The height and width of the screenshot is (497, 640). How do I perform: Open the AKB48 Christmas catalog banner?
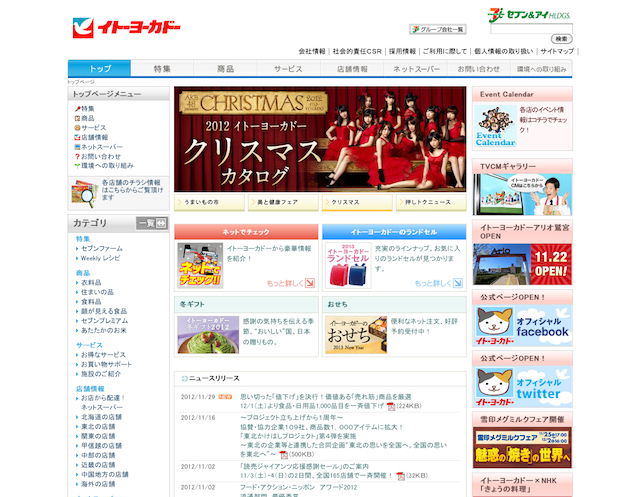(x=320, y=139)
